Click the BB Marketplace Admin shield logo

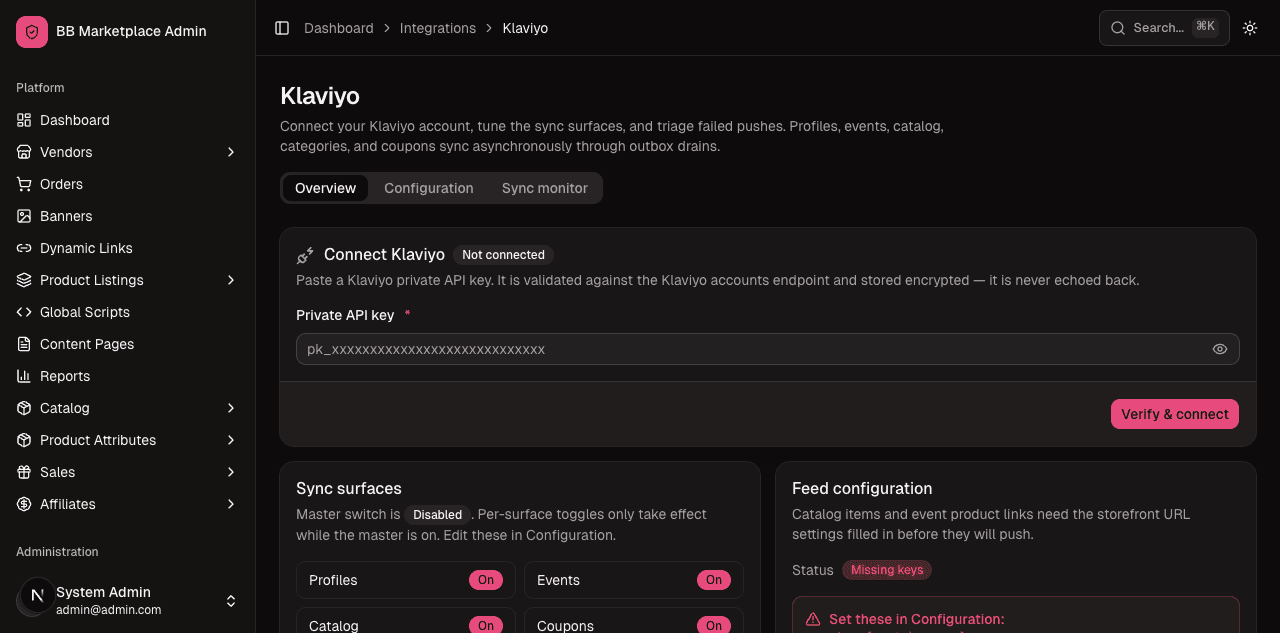pos(32,32)
